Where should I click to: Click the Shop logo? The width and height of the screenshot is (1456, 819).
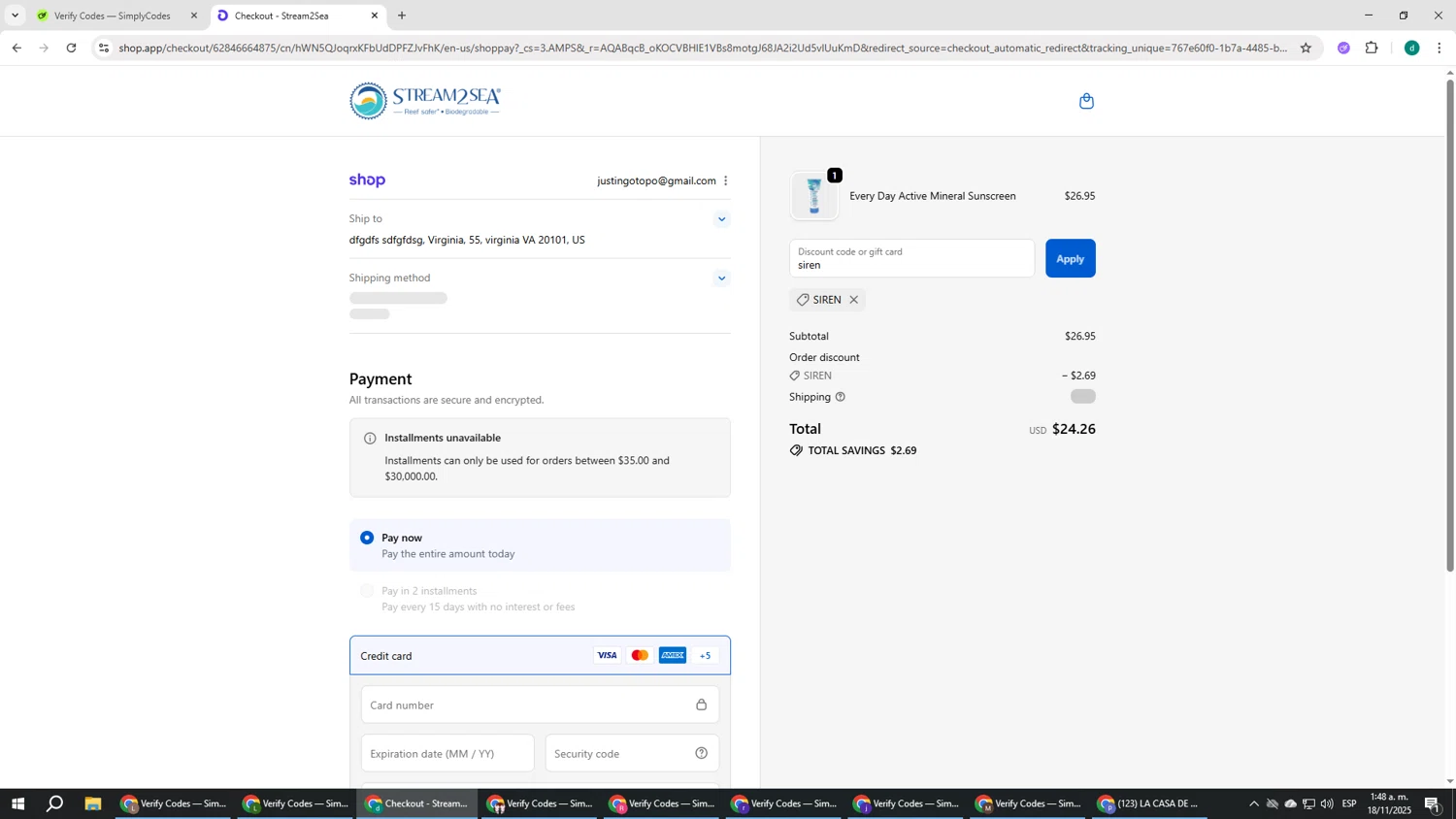(367, 180)
